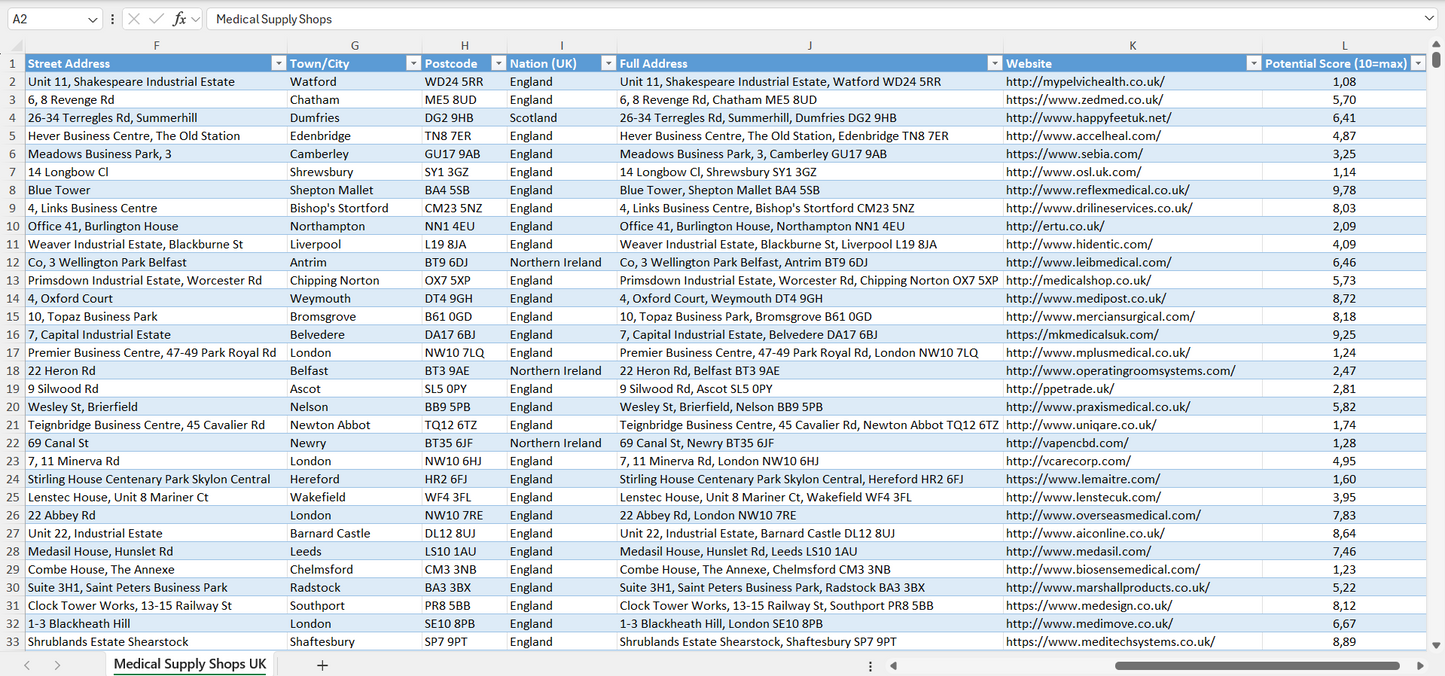
Task: Select the column H header
Action: click(x=464, y=45)
